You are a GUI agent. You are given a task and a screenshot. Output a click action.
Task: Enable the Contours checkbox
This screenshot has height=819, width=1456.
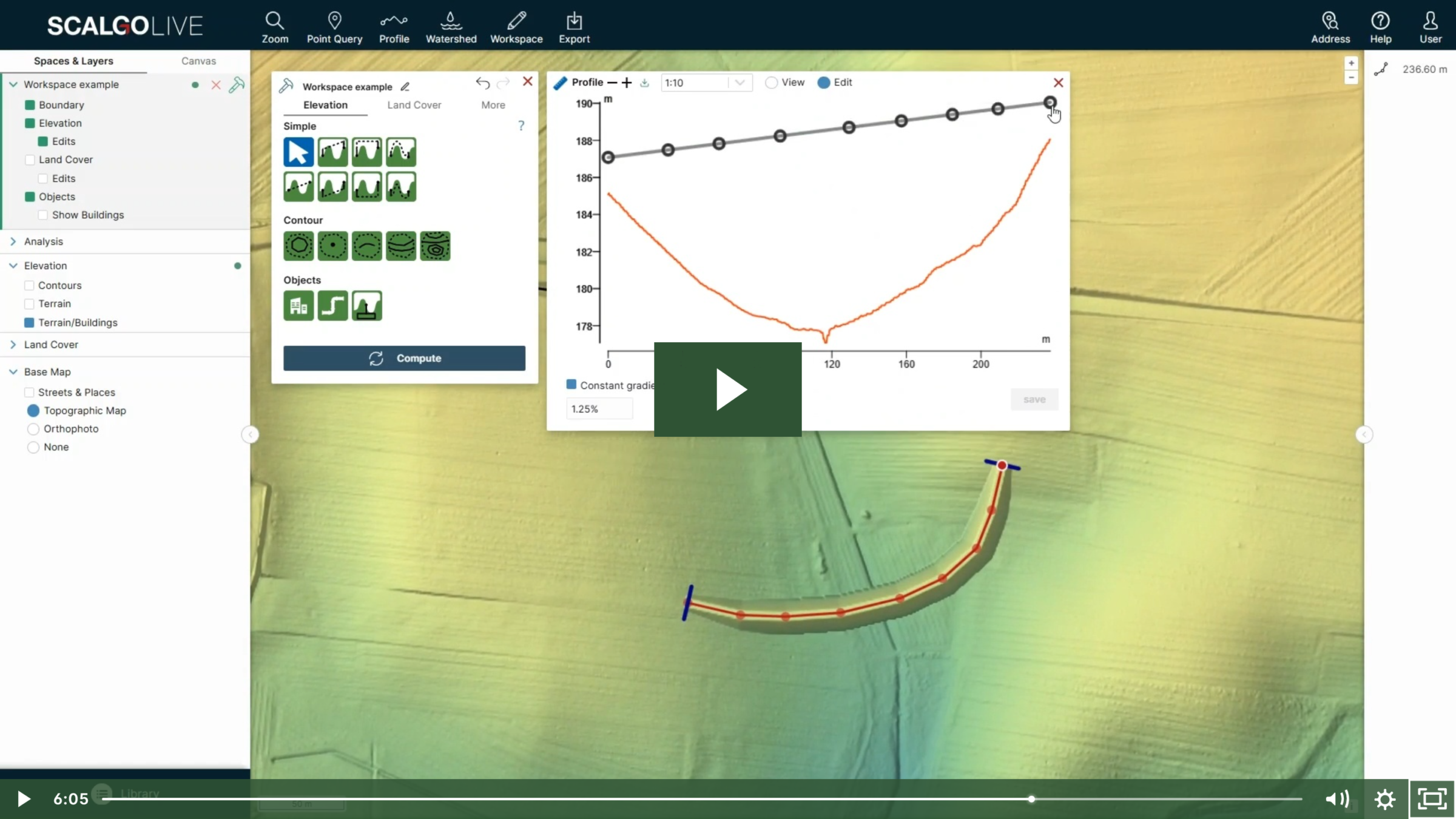pos(29,285)
